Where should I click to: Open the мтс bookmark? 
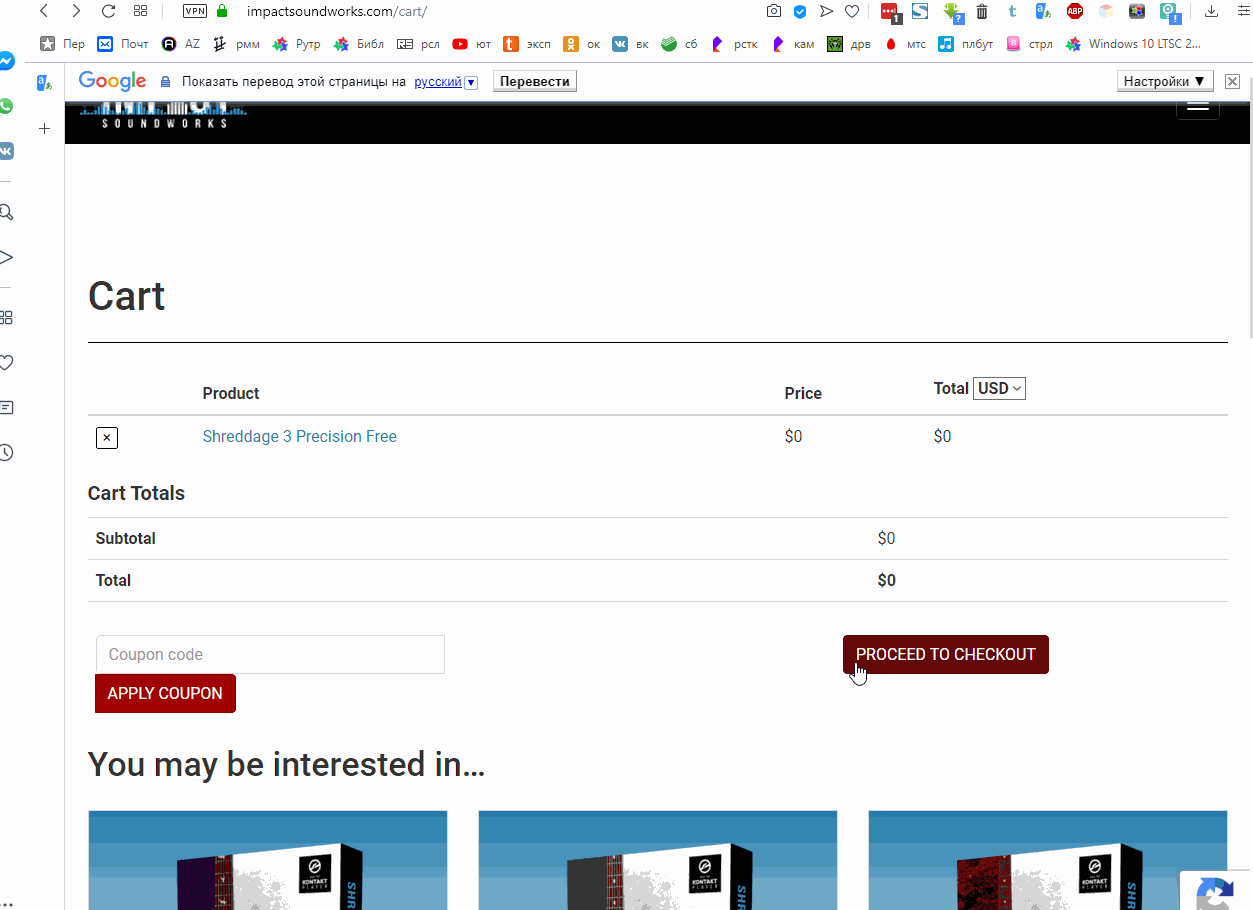click(905, 44)
